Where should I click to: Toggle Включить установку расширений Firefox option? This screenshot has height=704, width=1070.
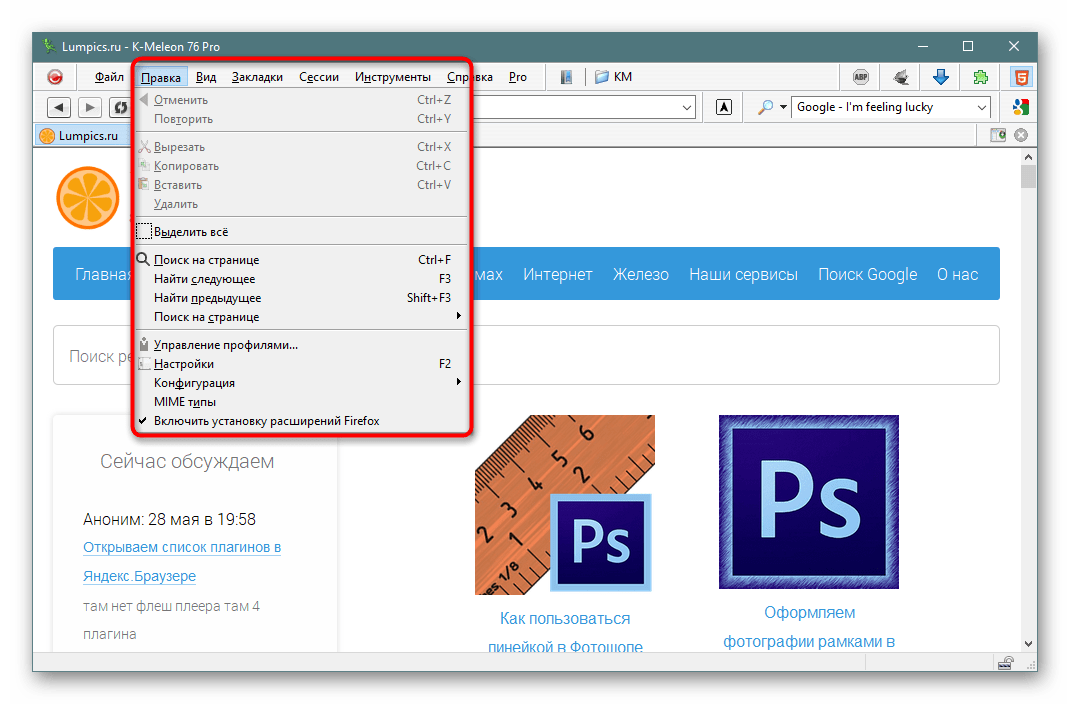tap(301, 421)
